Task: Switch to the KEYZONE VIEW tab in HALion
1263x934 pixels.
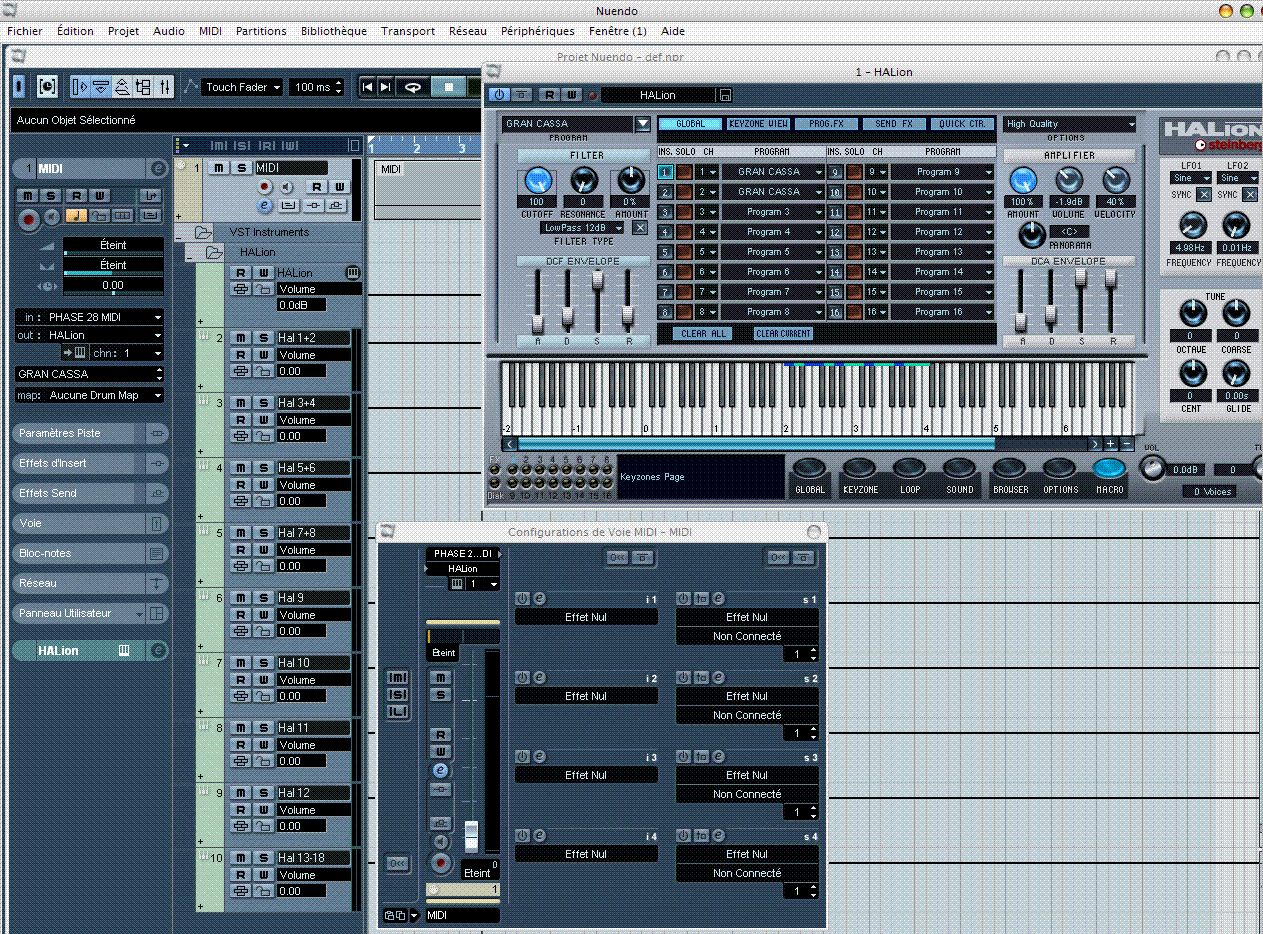Action: 757,124
